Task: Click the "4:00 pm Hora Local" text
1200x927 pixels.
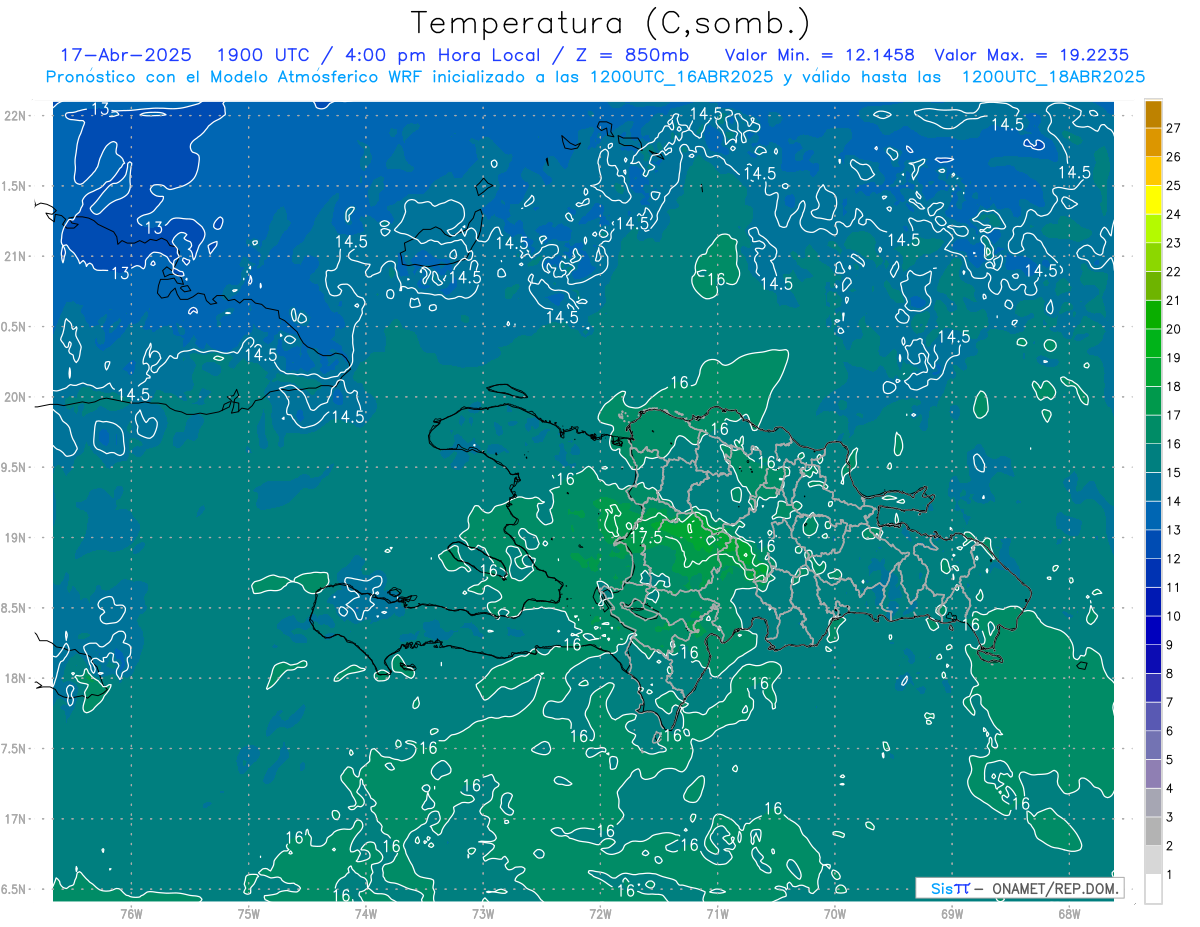Action: point(441,55)
